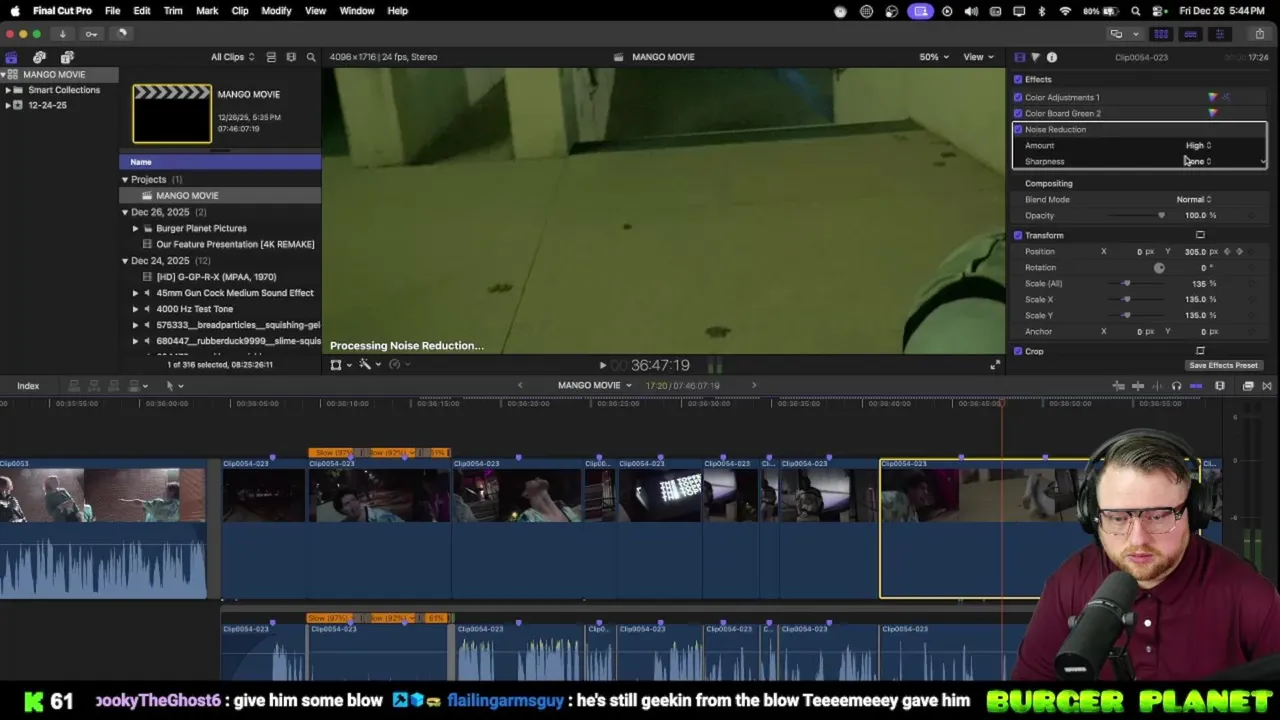Click the Rotation dial control
1280x720 pixels.
pyautogui.click(x=1159, y=267)
